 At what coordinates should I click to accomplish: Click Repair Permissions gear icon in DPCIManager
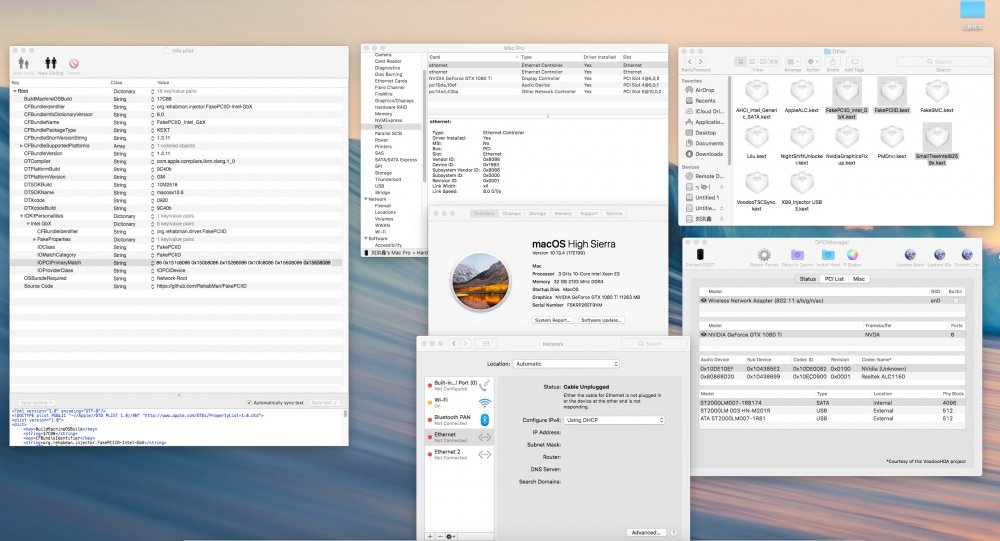tap(763, 255)
